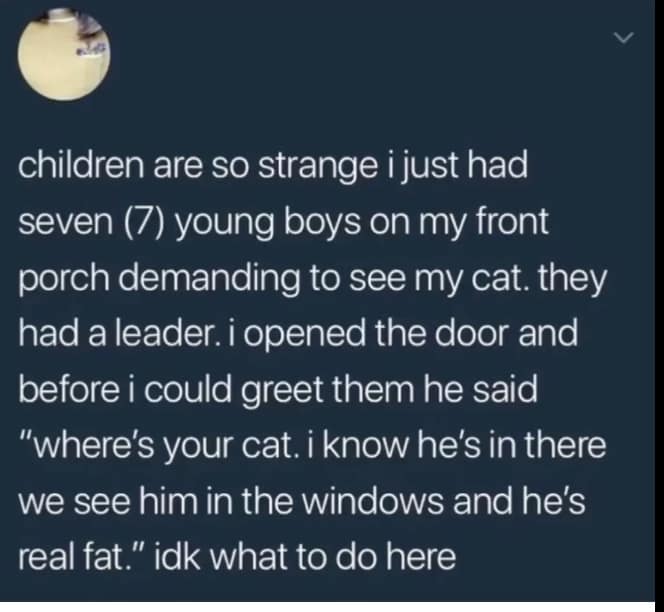This screenshot has height=612, width=664.
Task: Click the word "windows" in the tweet
Action: pyautogui.click(x=373, y=501)
